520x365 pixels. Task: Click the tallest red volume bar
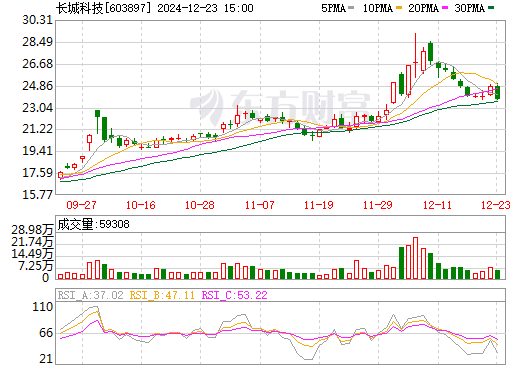(x=415, y=258)
